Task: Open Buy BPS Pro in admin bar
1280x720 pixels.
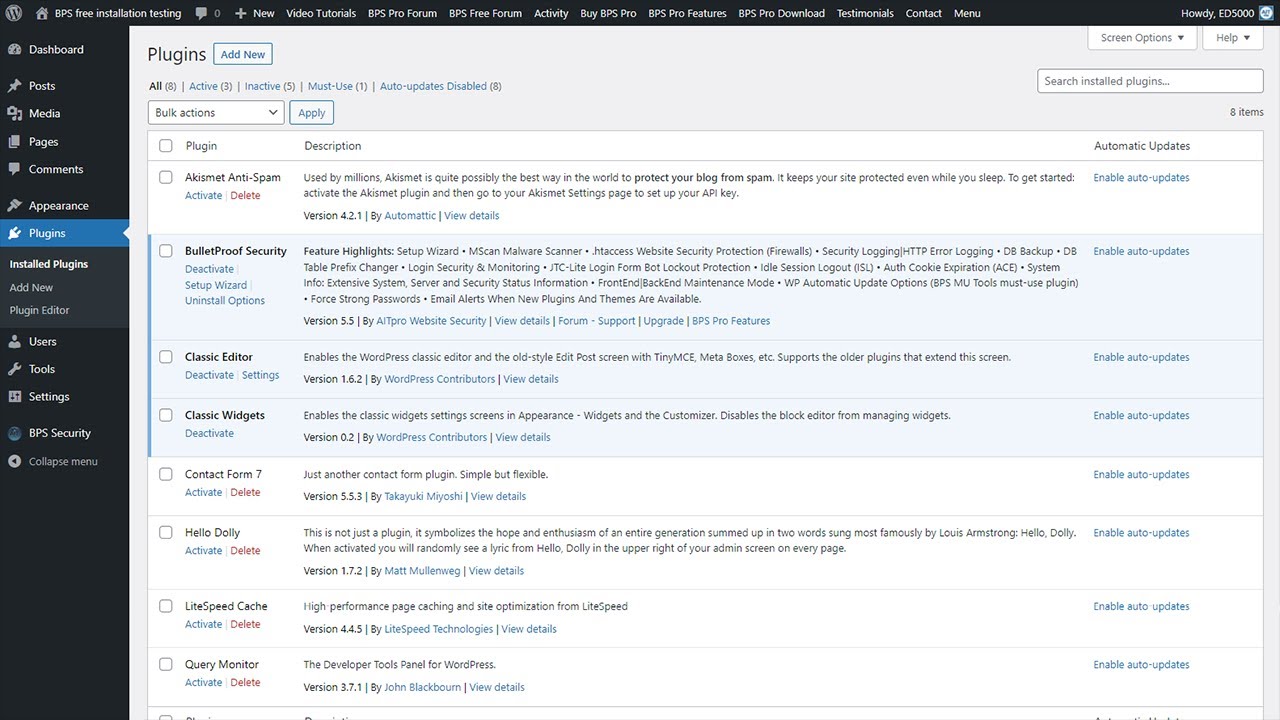Action: tap(608, 13)
